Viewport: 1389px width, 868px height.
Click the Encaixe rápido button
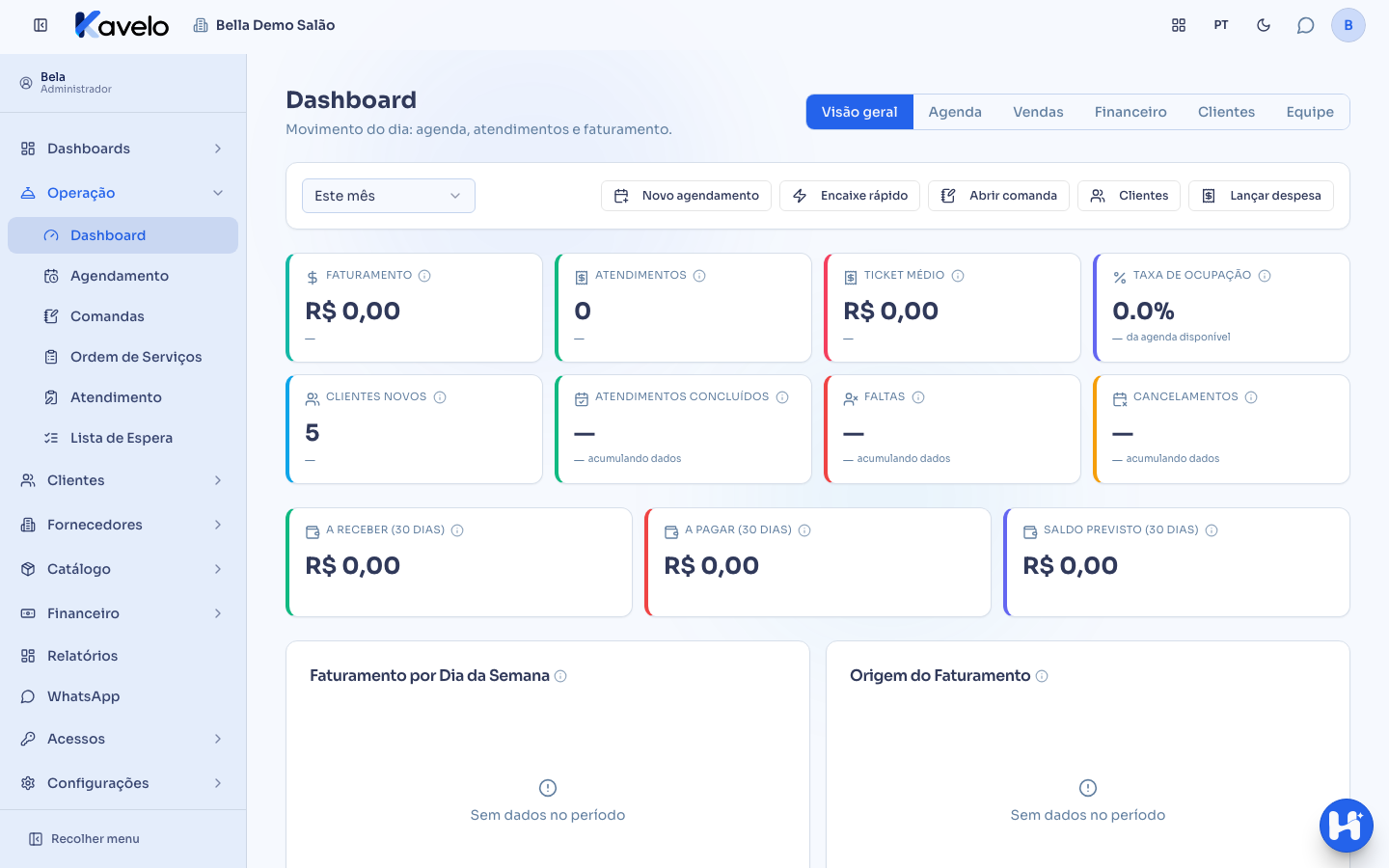tap(850, 196)
